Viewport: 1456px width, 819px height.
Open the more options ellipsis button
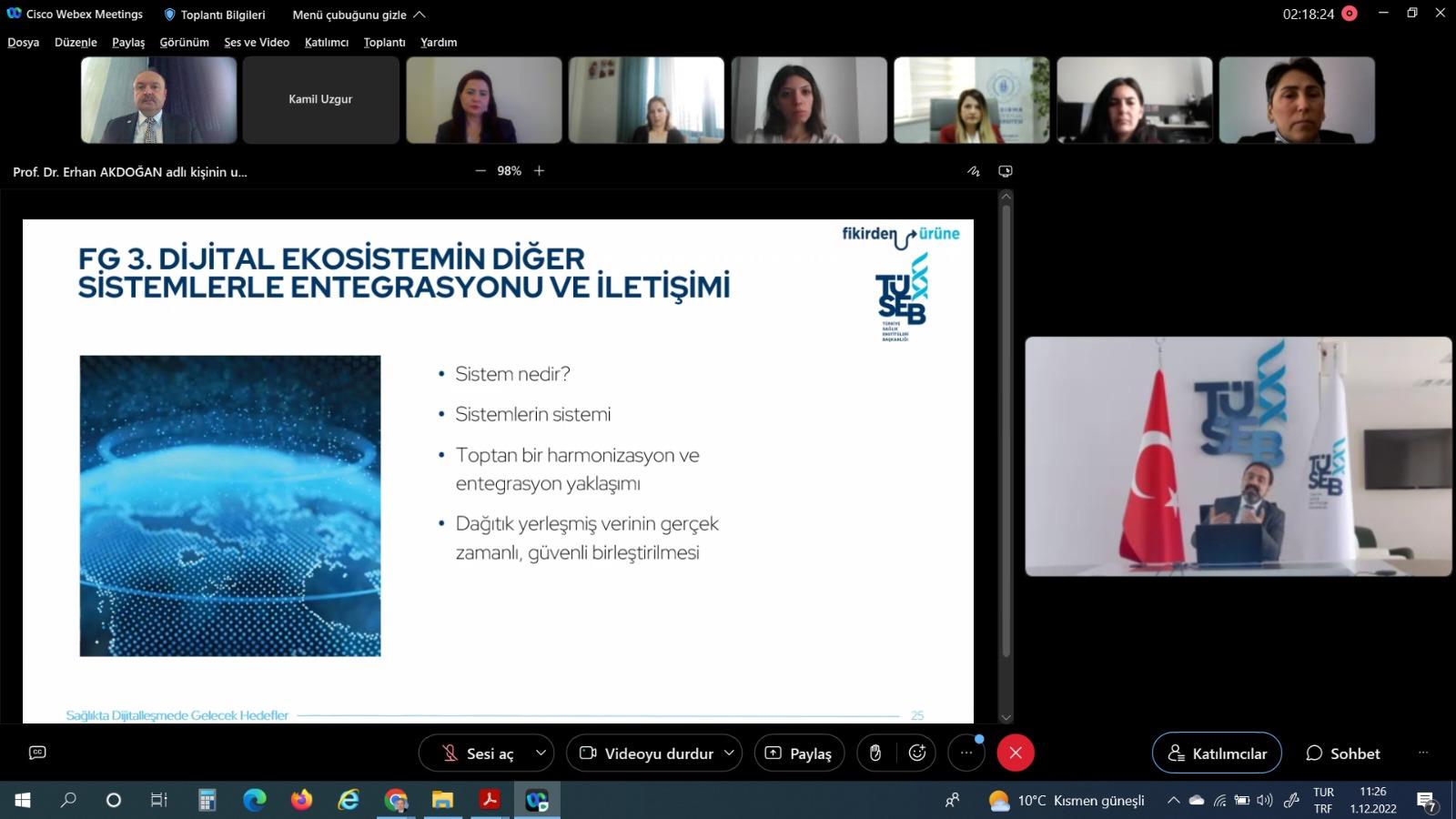coord(966,753)
